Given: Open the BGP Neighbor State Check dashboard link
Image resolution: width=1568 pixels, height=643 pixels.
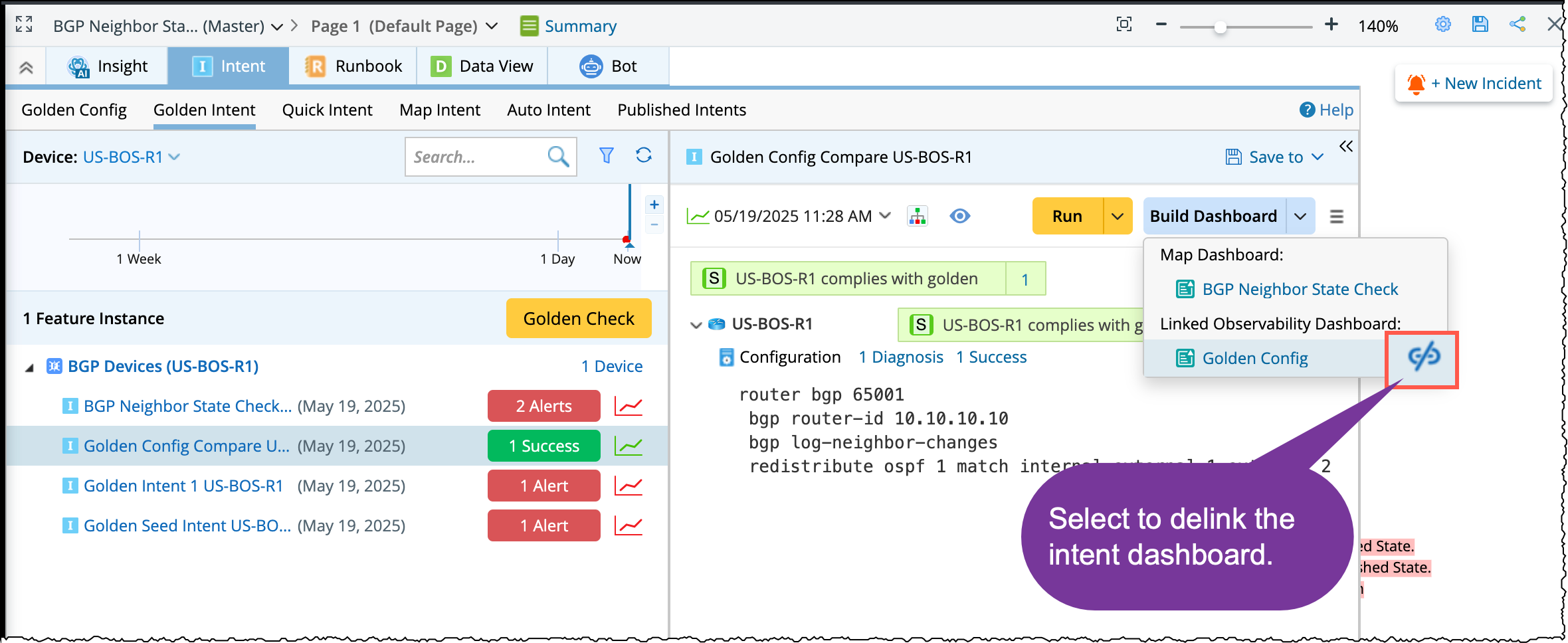Looking at the screenshot, I should pyautogui.click(x=1300, y=290).
